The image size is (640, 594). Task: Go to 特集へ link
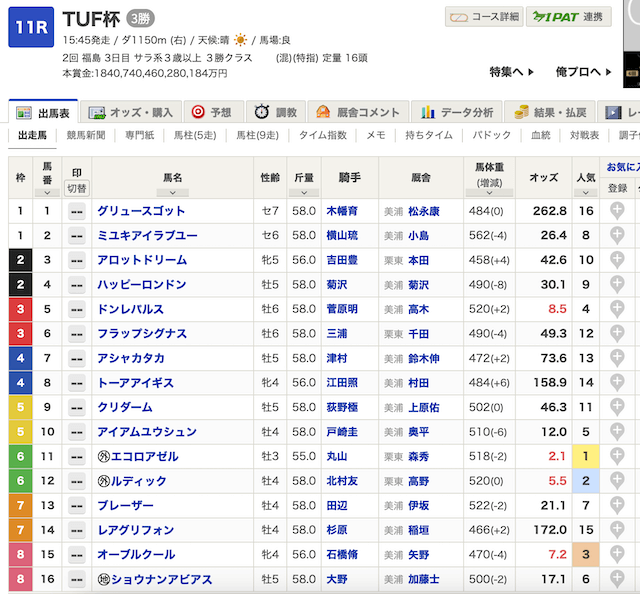pyautogui.click(x=511, y=72)
